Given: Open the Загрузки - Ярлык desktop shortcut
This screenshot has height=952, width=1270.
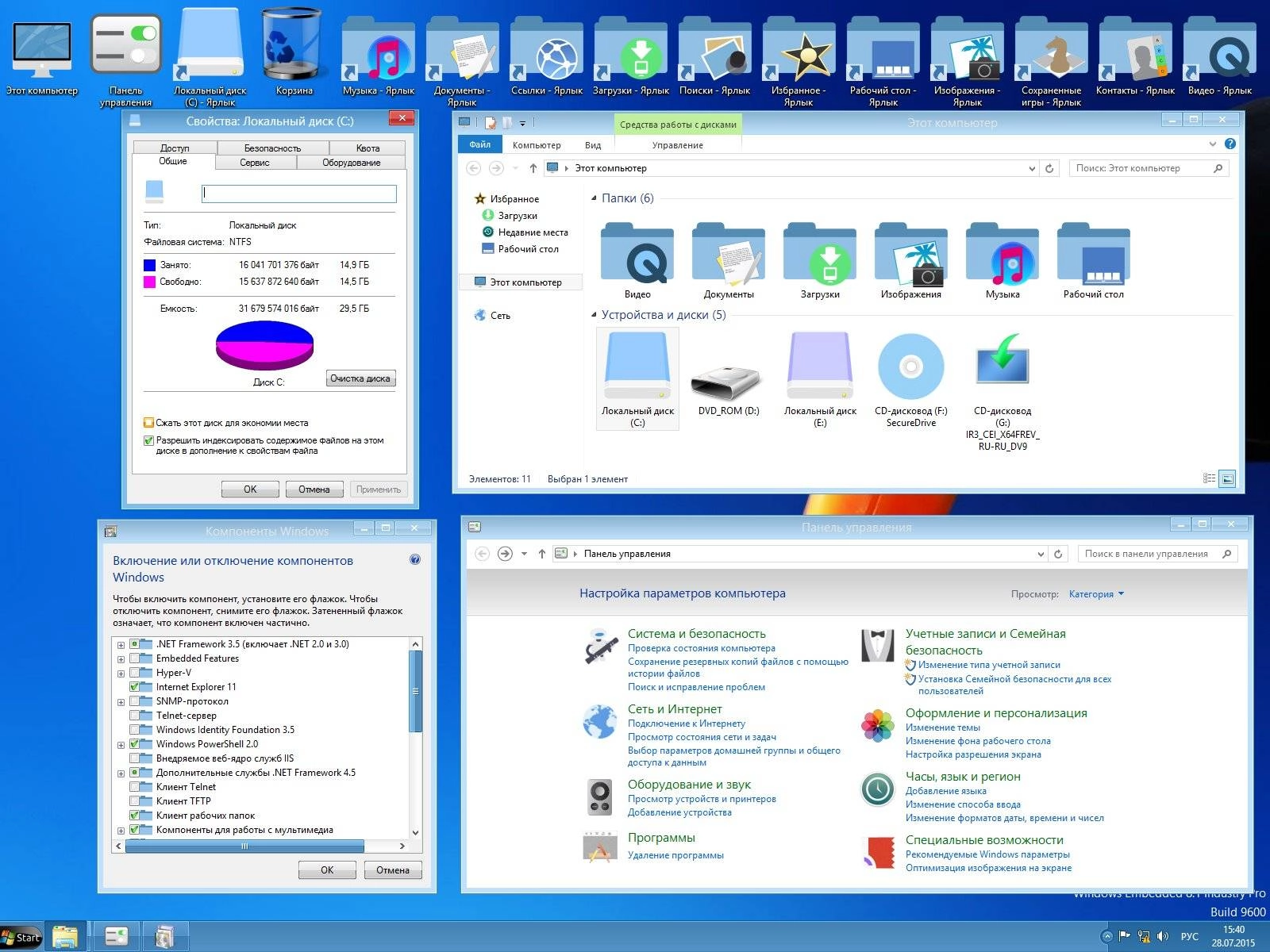Looking at the screenshot, I should (x=631, y=57).
